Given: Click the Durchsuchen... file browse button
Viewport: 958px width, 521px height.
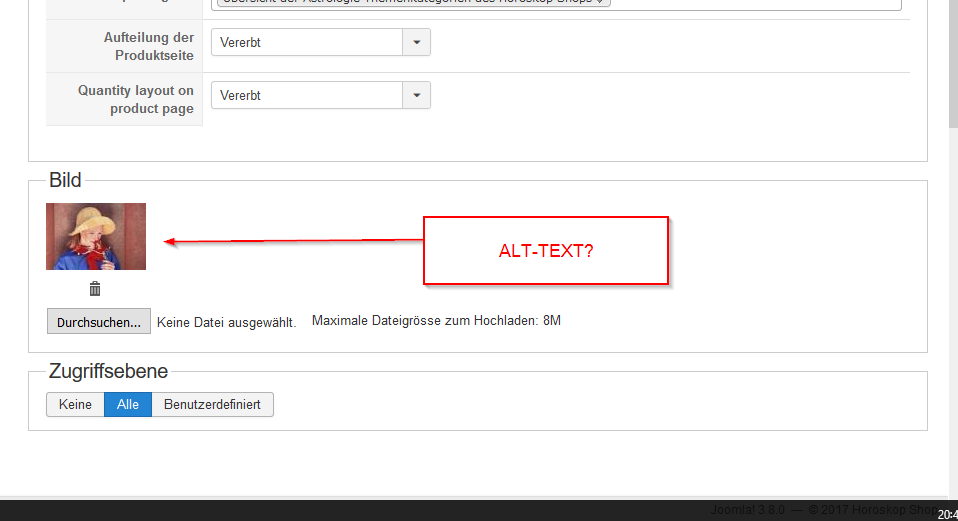Looking at the screenshot, I should pos(99,321).
